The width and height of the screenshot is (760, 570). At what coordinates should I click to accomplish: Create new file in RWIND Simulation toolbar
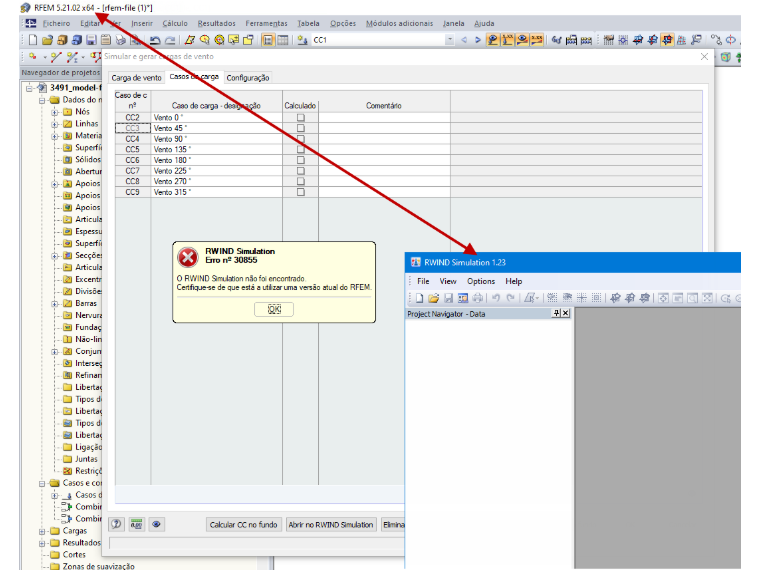(420, 298)
